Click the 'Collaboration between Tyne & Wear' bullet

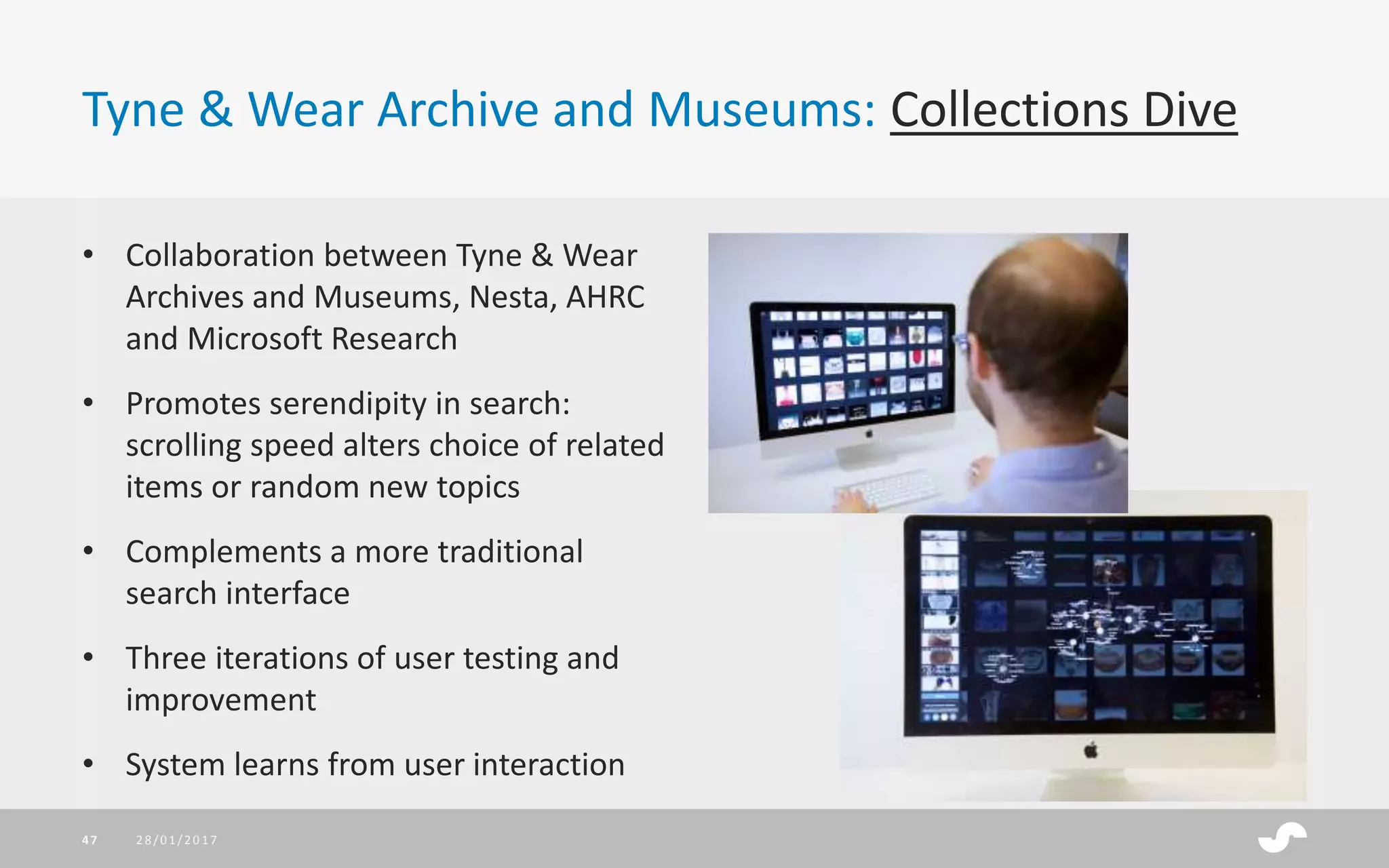click(x=381, y=256)
